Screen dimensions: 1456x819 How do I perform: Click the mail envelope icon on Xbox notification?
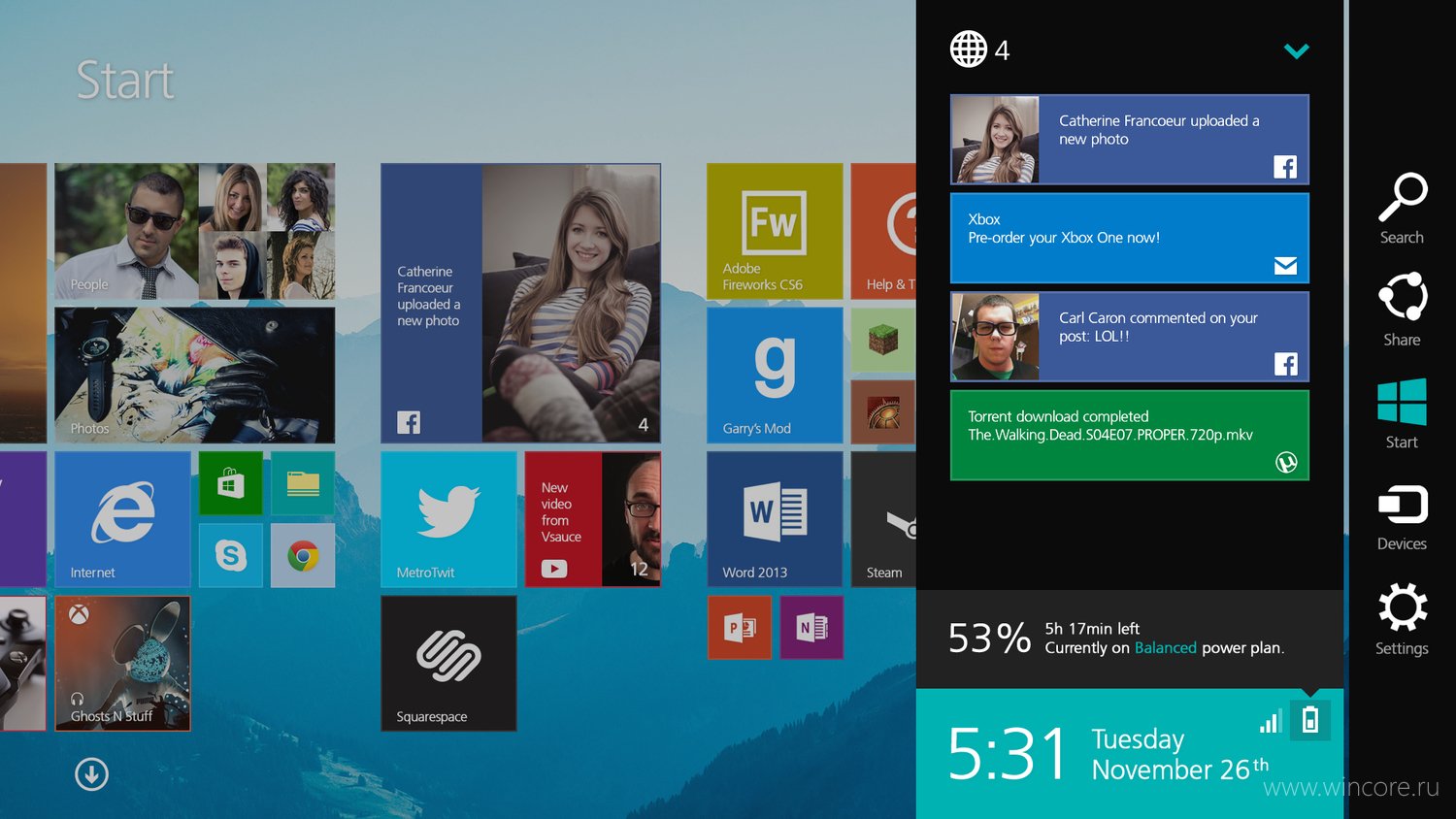click(x=1285, y=266)
